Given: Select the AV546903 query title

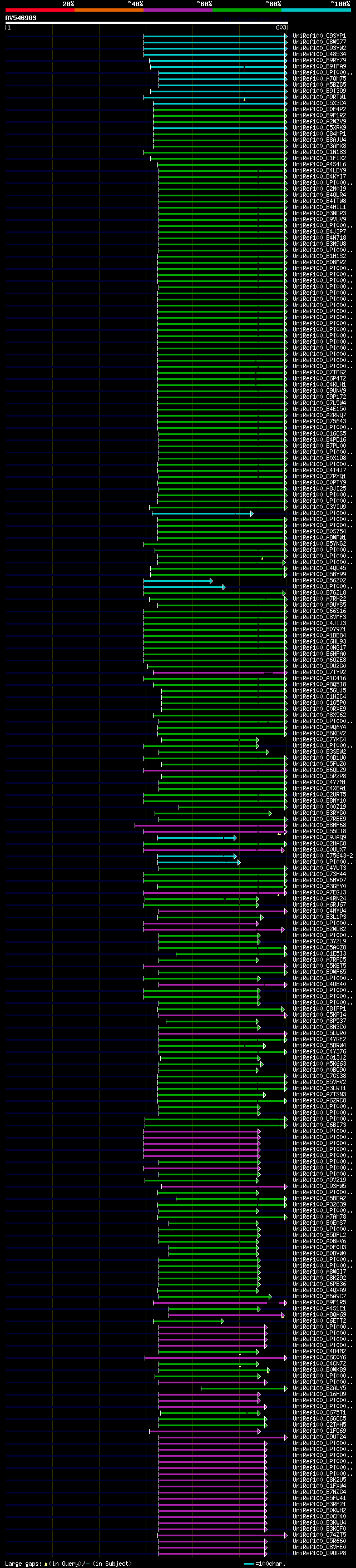Looking at the screenshot, I should 21,18.
